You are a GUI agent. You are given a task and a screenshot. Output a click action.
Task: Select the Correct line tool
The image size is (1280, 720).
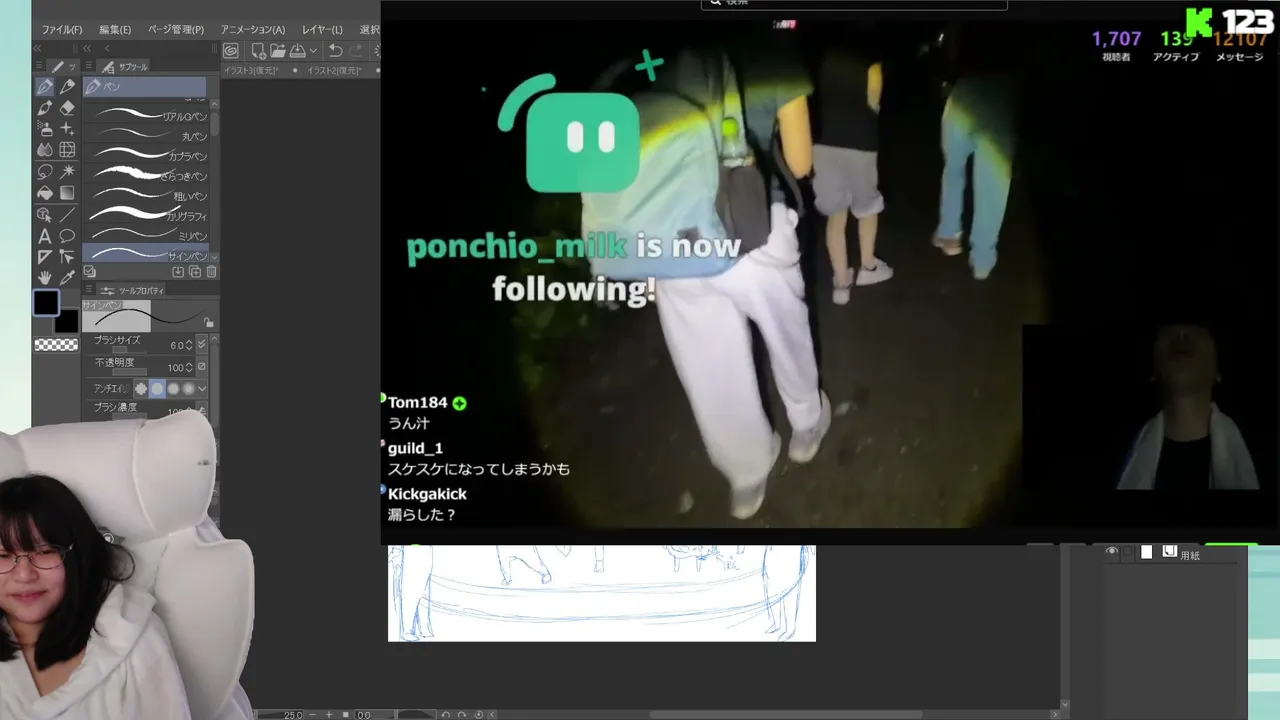click(67, 257)
